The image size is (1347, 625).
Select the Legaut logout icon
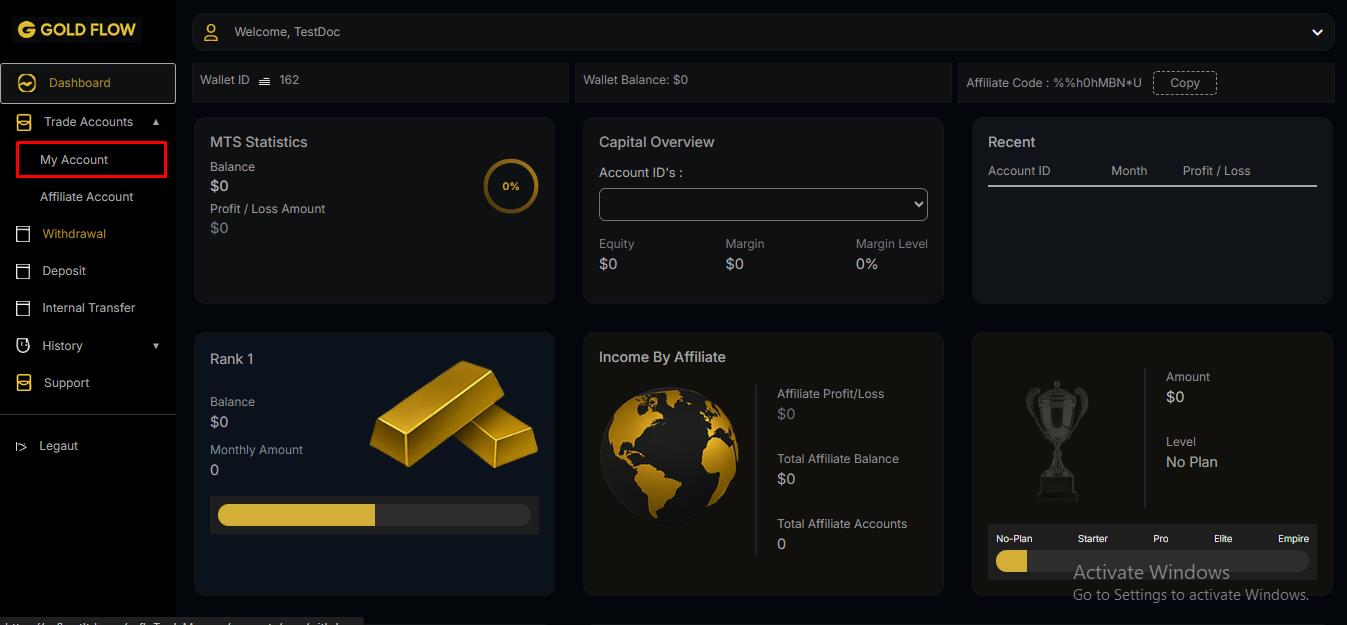(23, 445)
